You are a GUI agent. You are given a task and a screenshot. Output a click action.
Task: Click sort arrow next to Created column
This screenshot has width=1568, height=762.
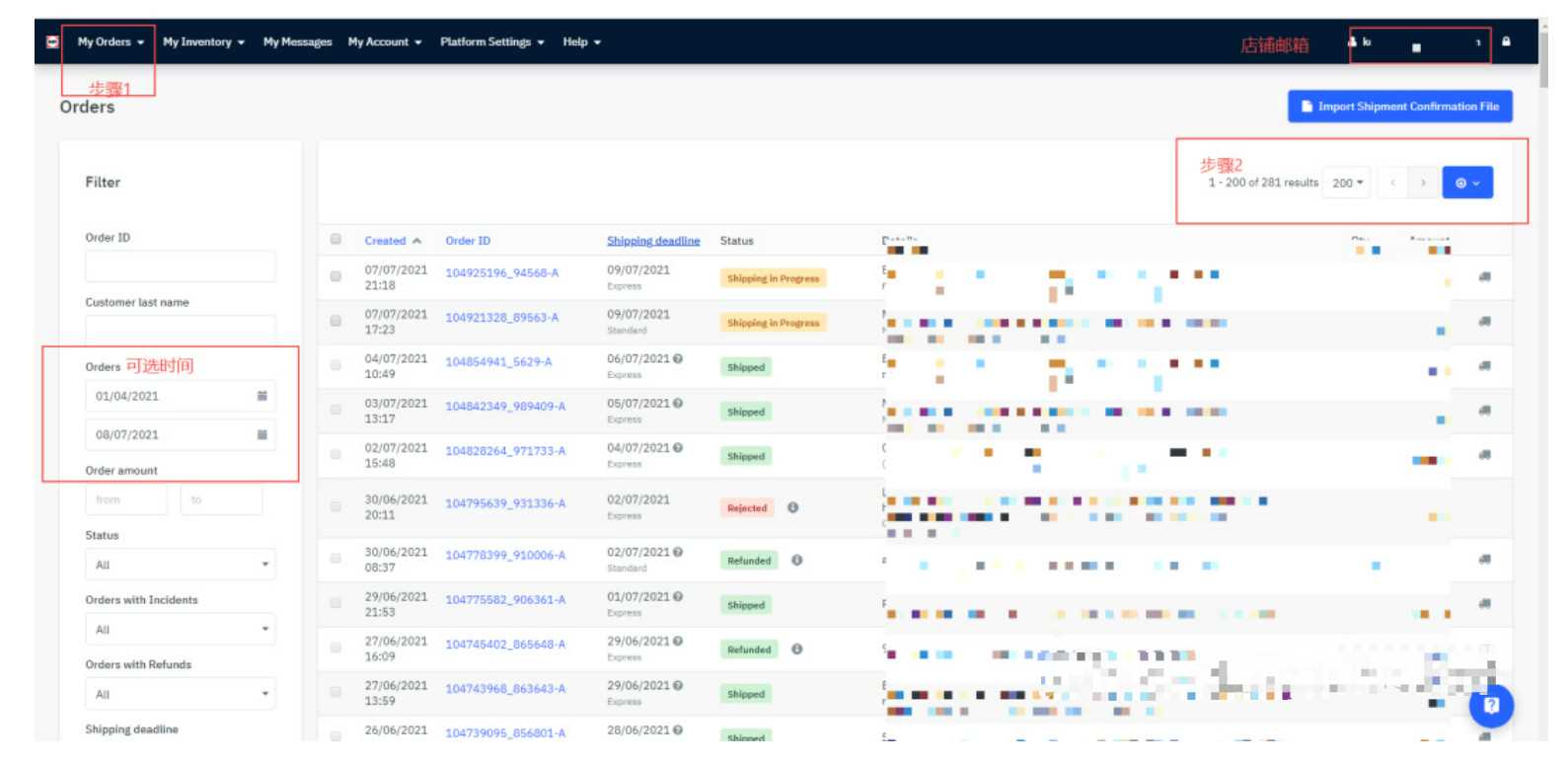pyautogui.click(x=417, y=241)
